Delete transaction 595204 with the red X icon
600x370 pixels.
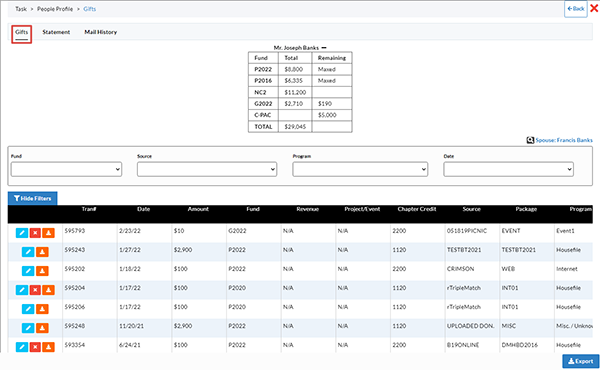click(35, 290)
